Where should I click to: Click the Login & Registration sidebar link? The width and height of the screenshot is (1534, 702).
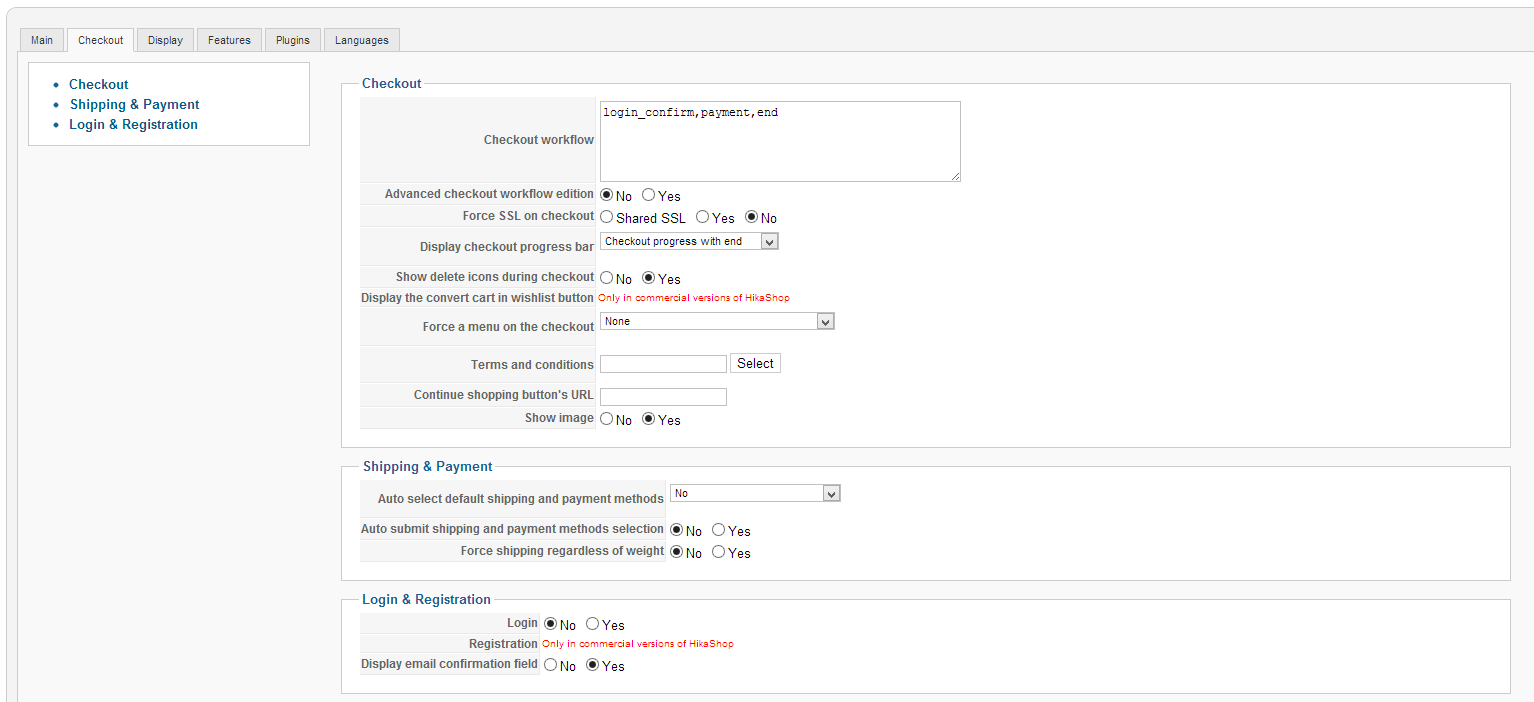click(x=133, y=124)
